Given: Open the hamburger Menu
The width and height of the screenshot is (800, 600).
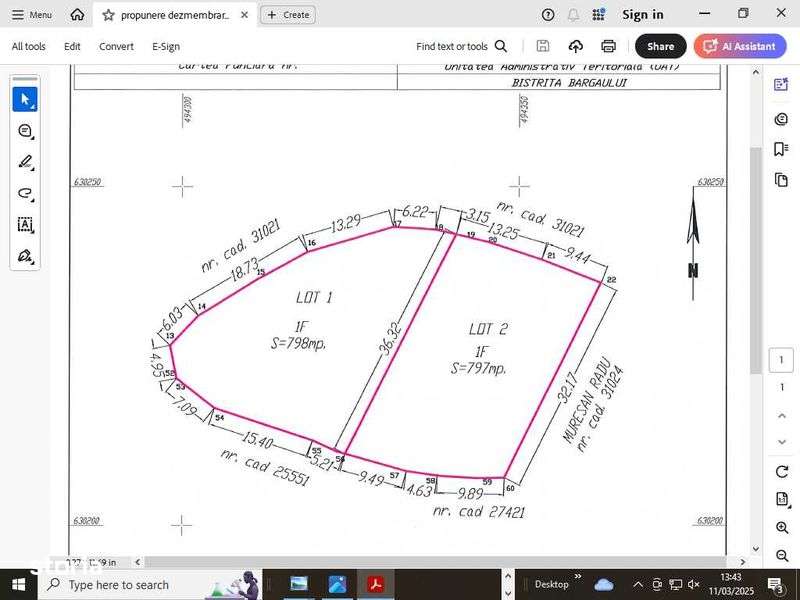Looking at the screenshot, I should (32, 15).
